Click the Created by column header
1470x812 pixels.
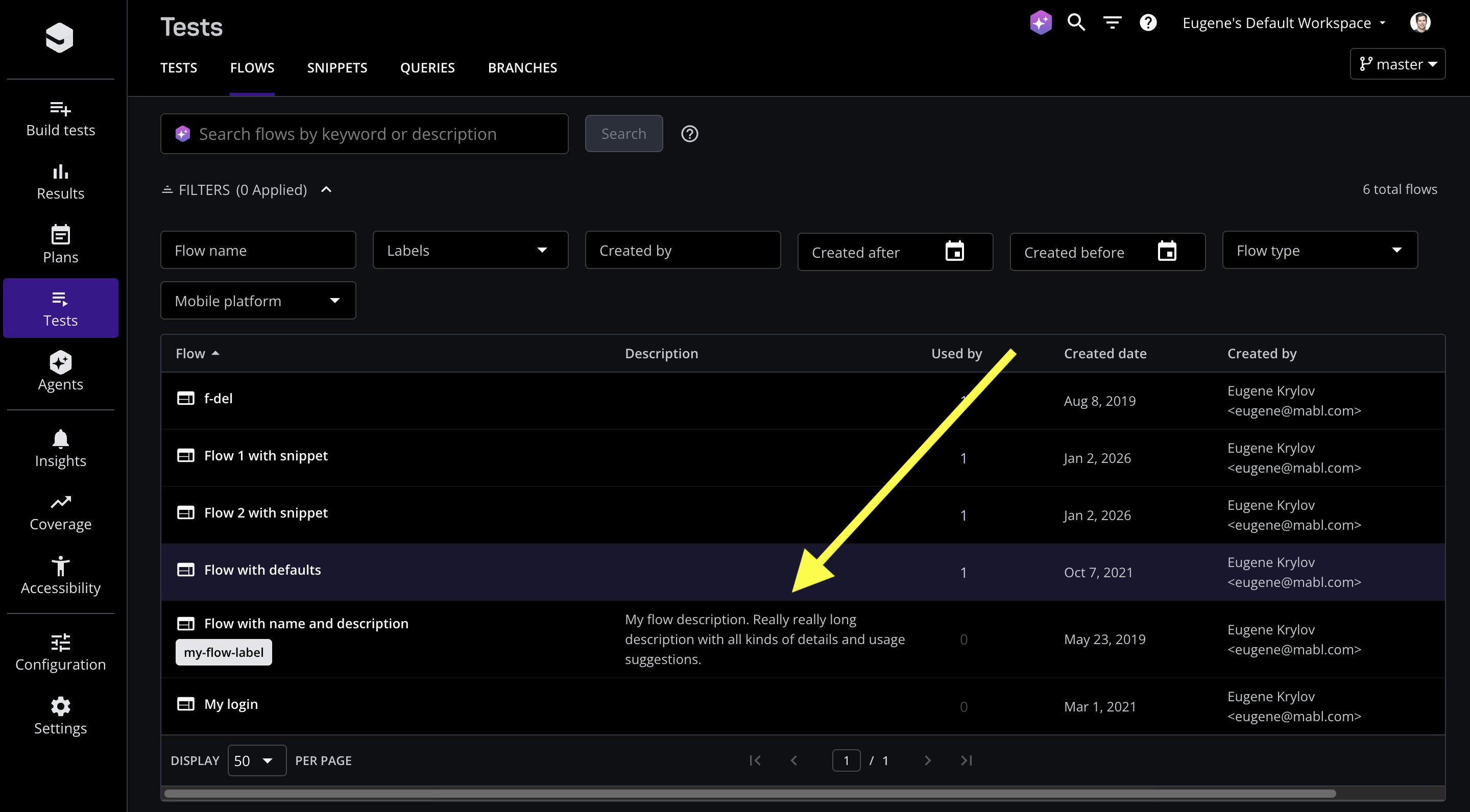pos(1262,354)
